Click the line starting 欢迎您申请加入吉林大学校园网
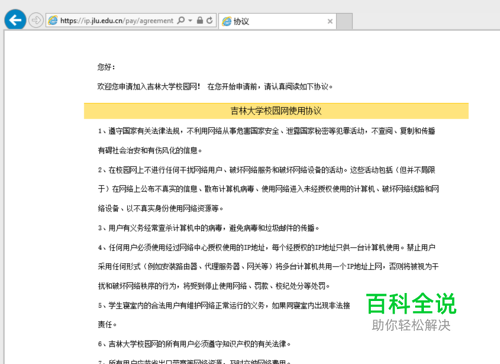 [x=215, y=87]
